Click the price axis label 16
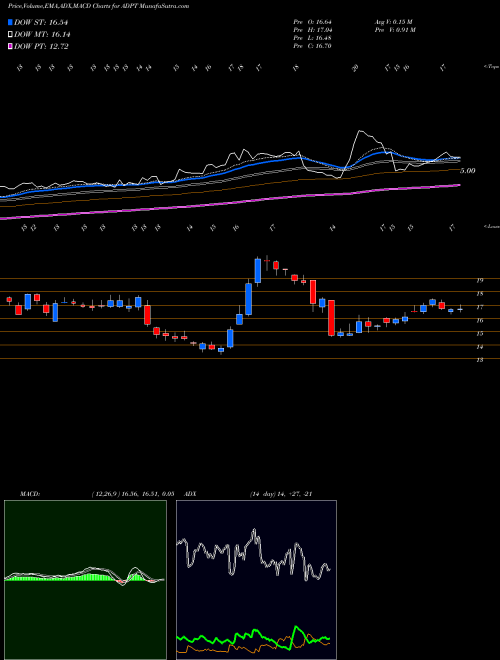Image resolution: width=500 pixels, height=660 pixels. tap(480, 320)
